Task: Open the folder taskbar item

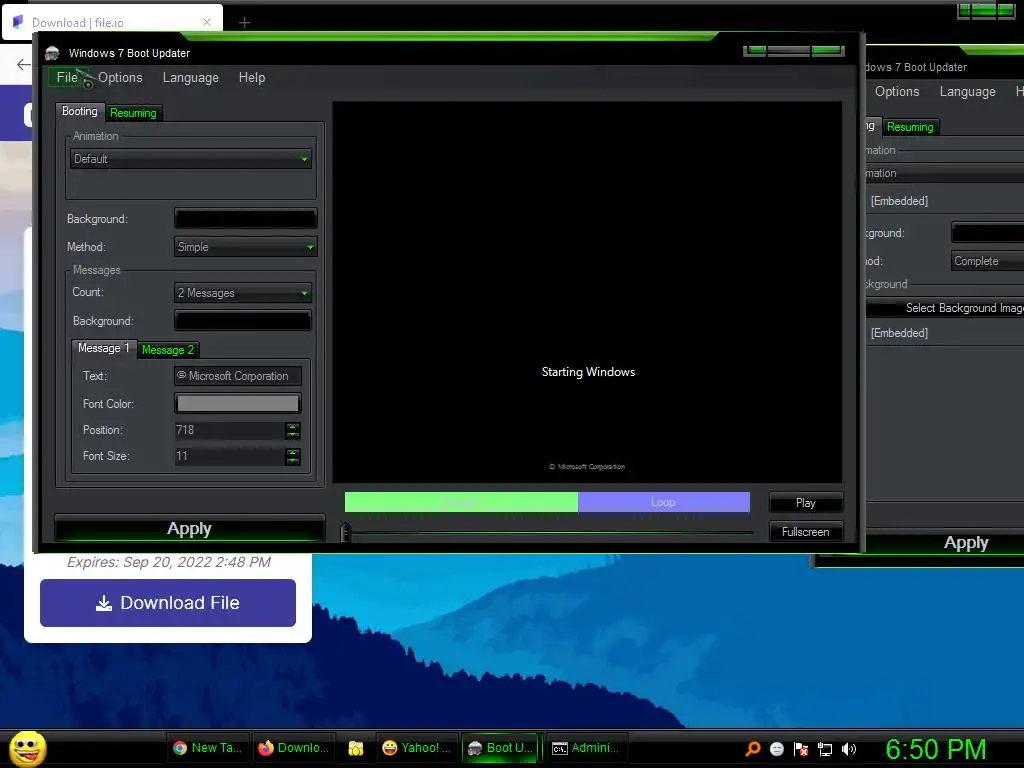Action: click(356, 748)
